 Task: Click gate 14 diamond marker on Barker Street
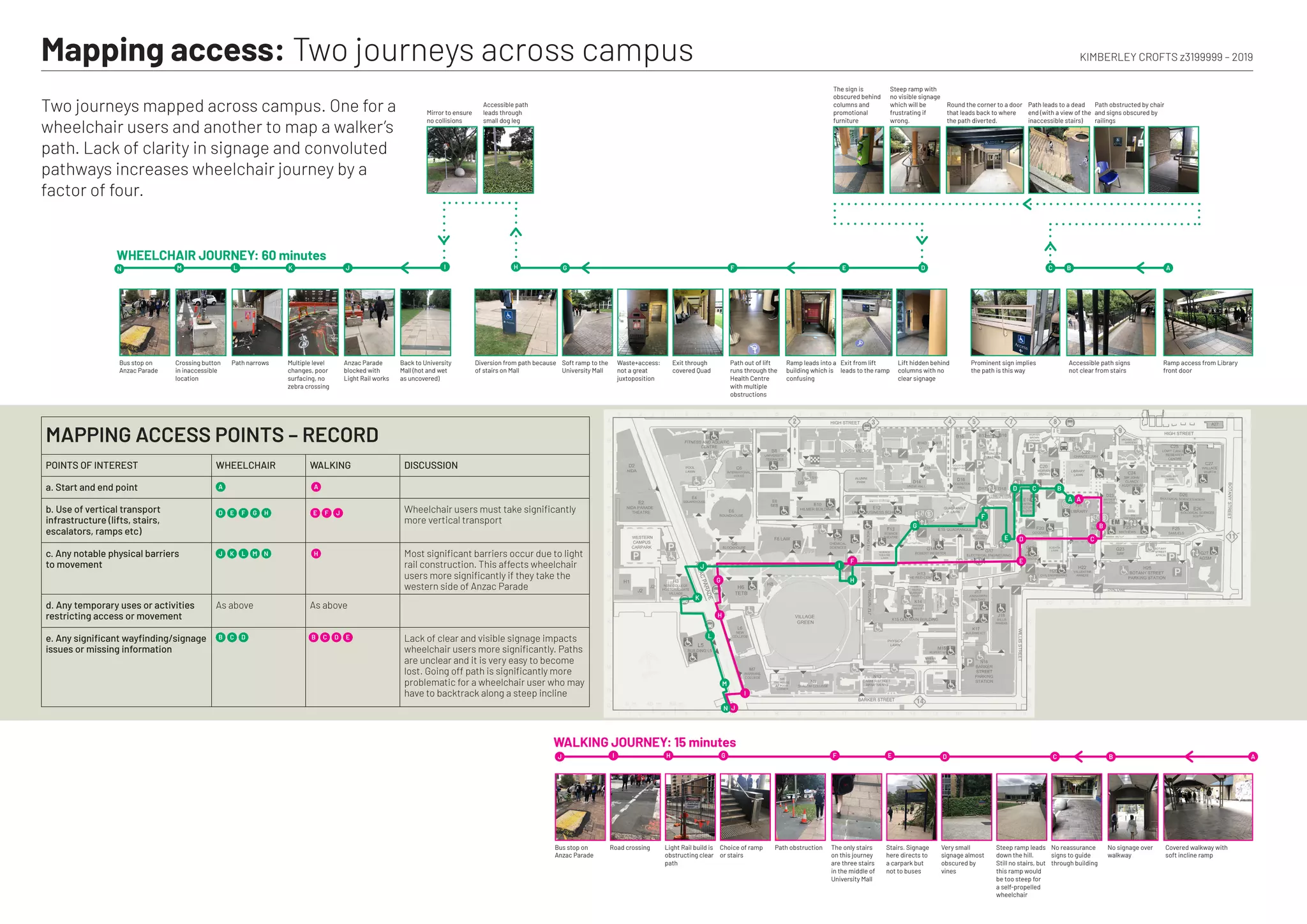[x=920, y=702]
